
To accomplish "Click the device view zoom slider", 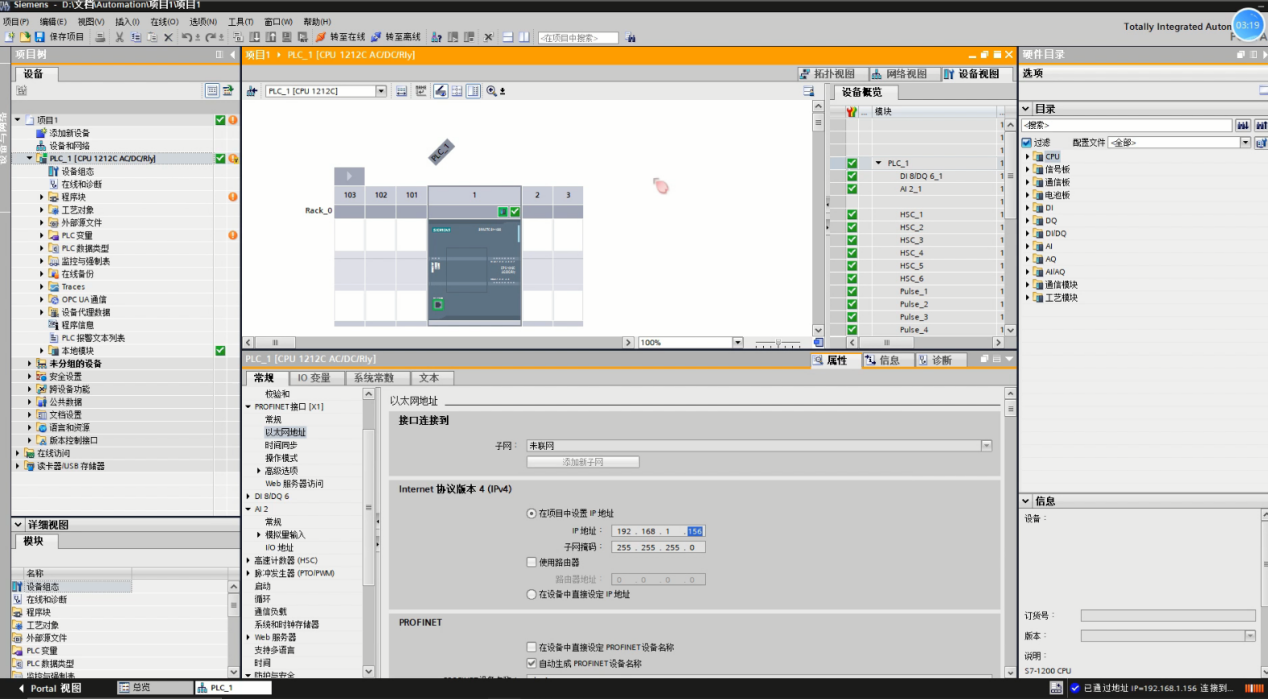I will (x=778, y=342).
